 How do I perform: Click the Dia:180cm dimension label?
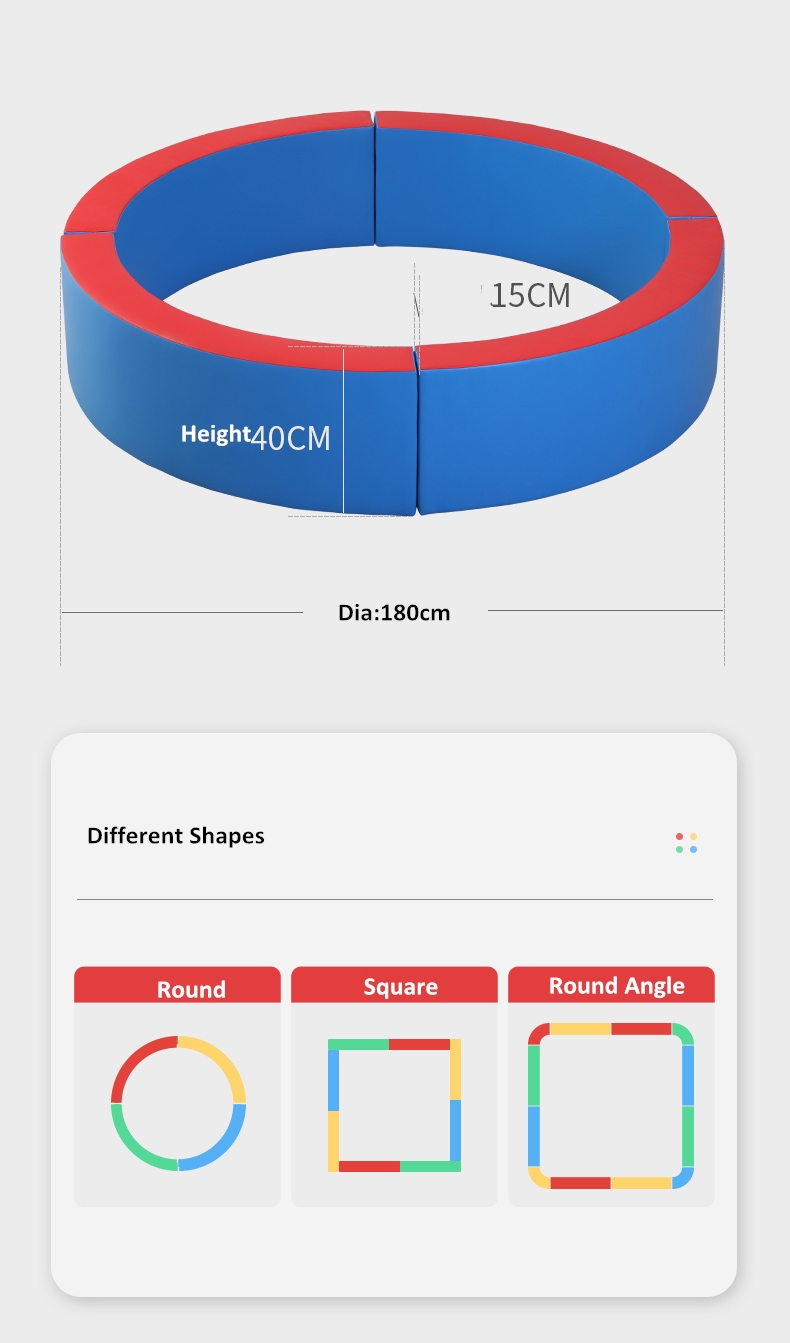[394, 613]
